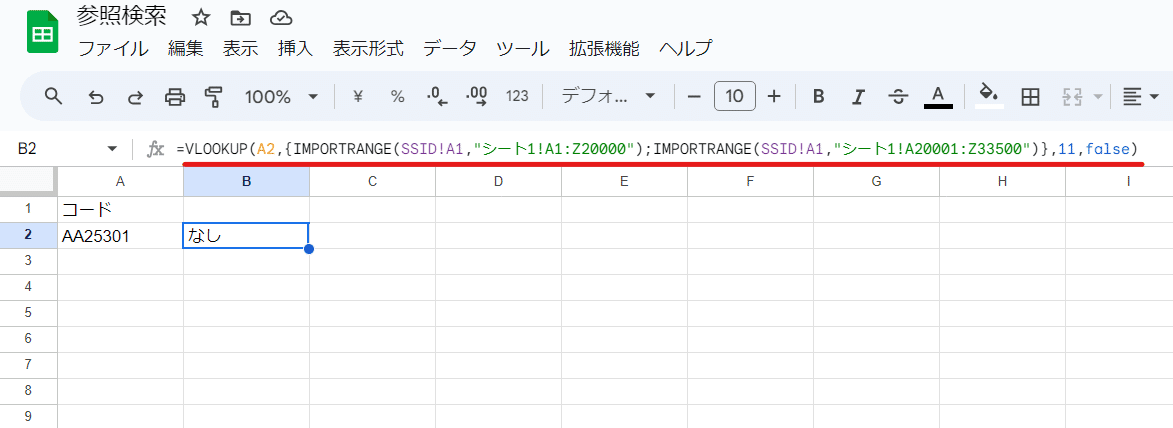Click the document title 参照検索

pyautogui.click(x=122, y=16)
